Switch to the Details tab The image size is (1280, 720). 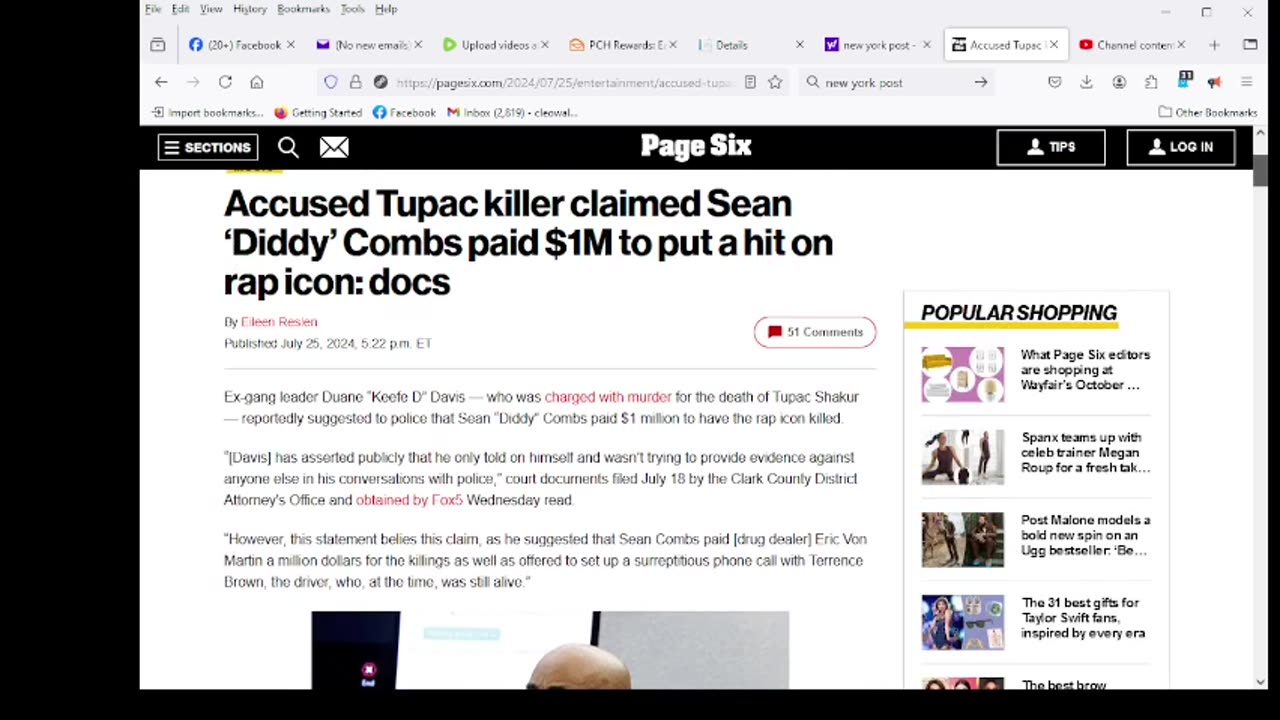[x=751, y=45]
